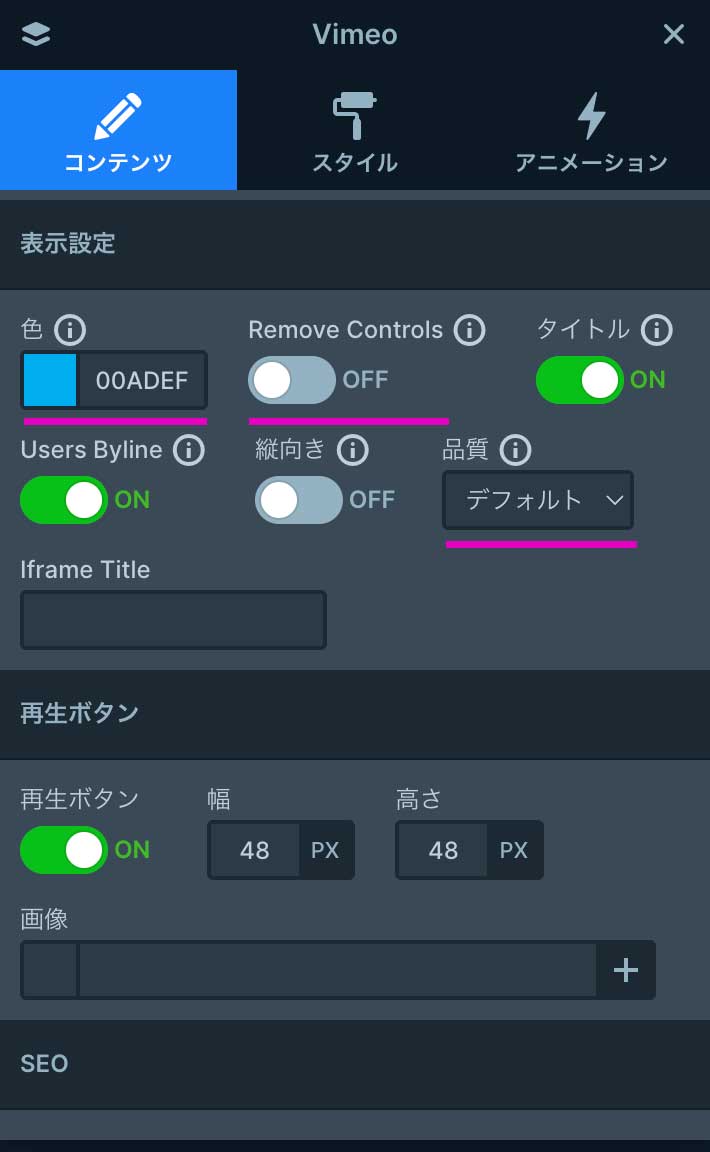This screenshot has height=1152, width=710.
Task: Disable the Users Byline toggle
Action: tap(64, 500)
